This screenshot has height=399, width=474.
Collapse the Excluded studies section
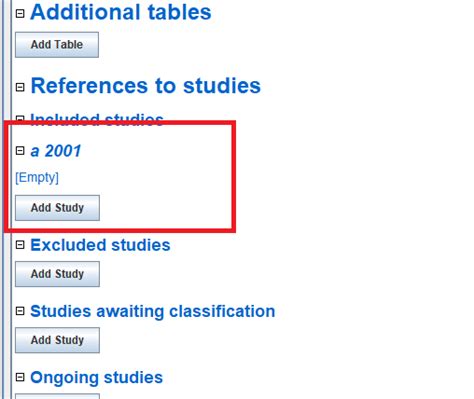pos(20,245)
